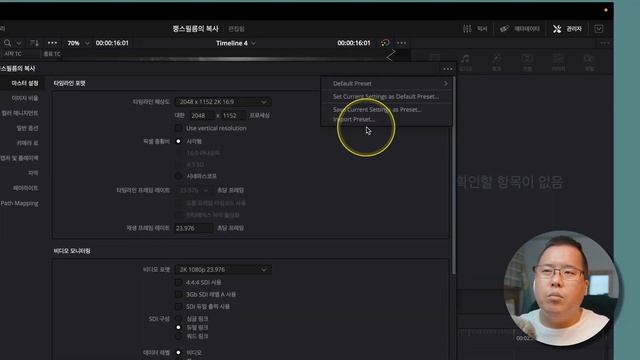Click the left 00:00:16:01 timecode
This screenshot has width=640, height=360.
click(x=112, y=43)
